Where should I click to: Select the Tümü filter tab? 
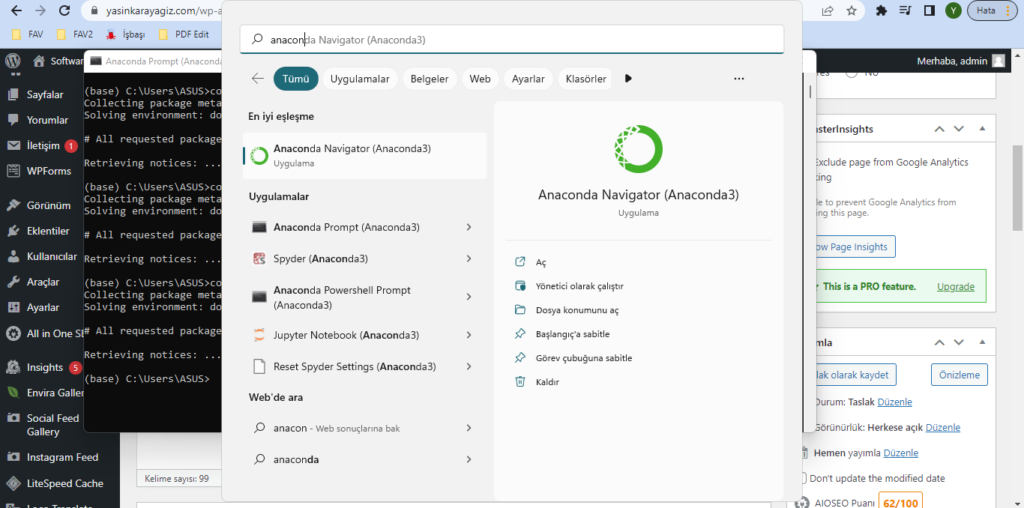[296, 78]
